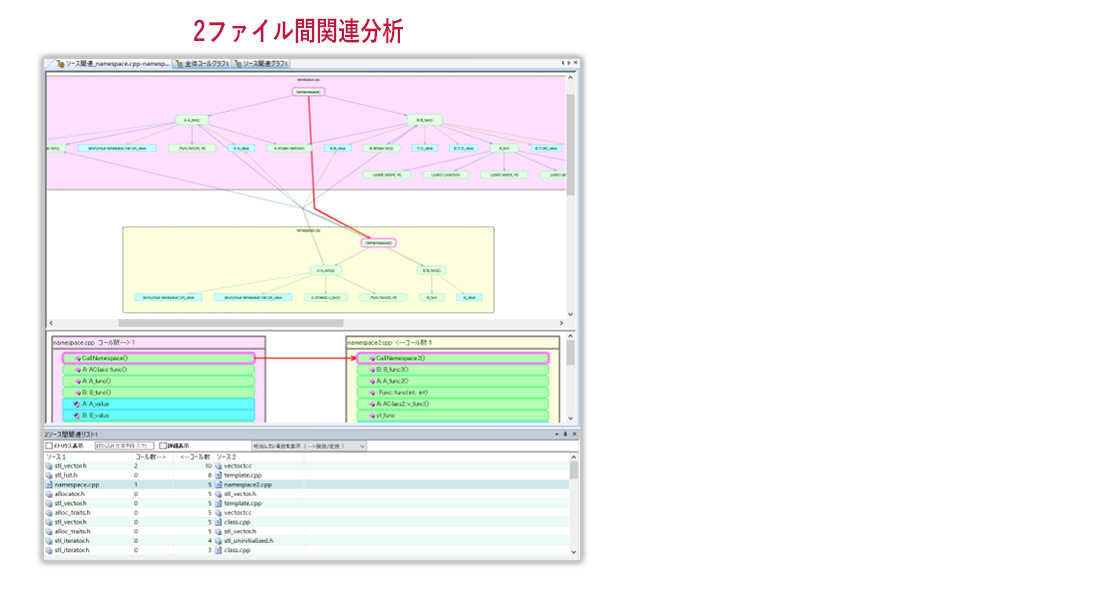The width and height of the screenshot is (1100, 604).
Task: Click the header icon beside allocator.h
Action: [x=49, y=494]
